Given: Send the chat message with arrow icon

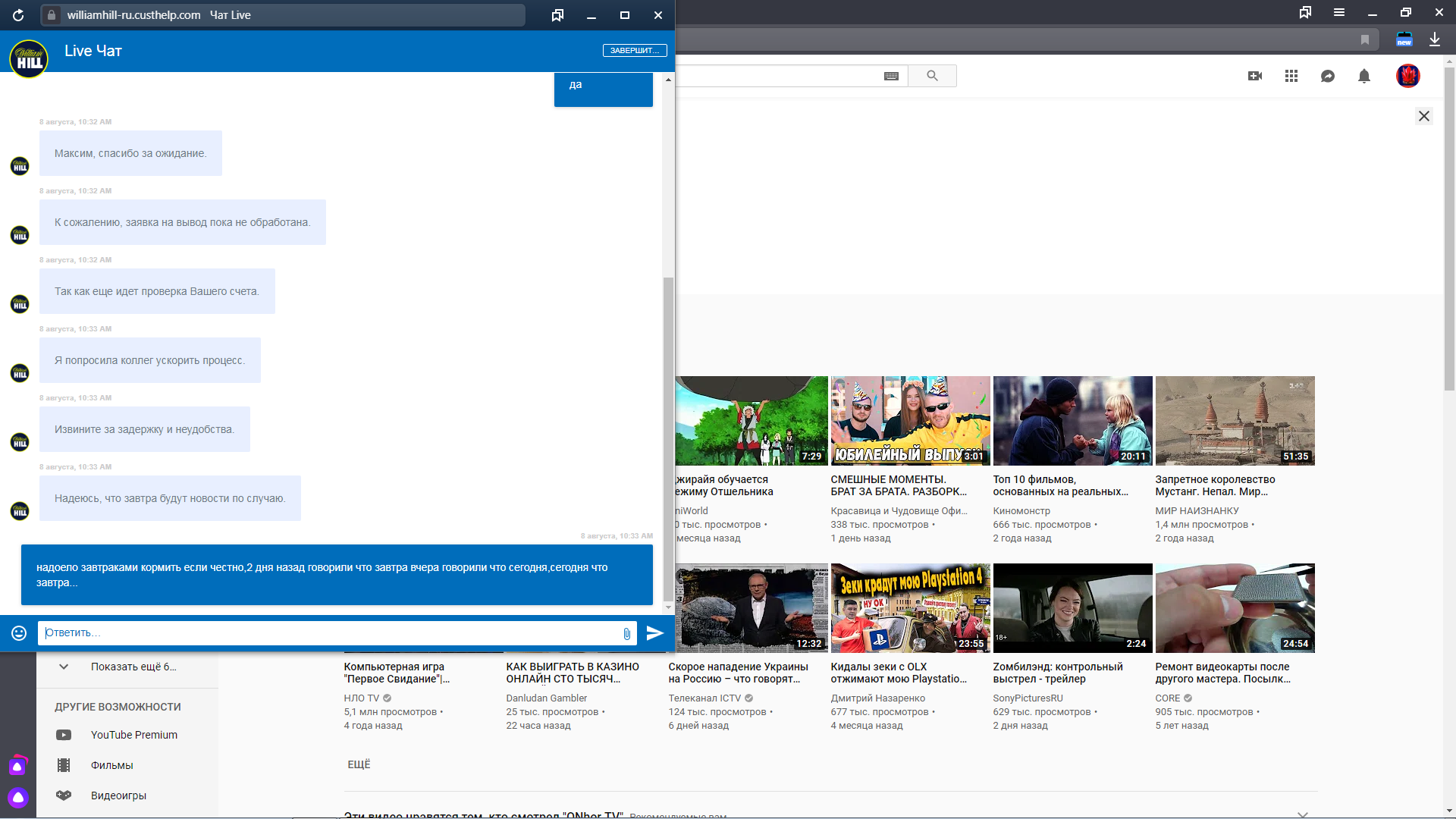Looking at the screenshot, I should tap(655, 633).
